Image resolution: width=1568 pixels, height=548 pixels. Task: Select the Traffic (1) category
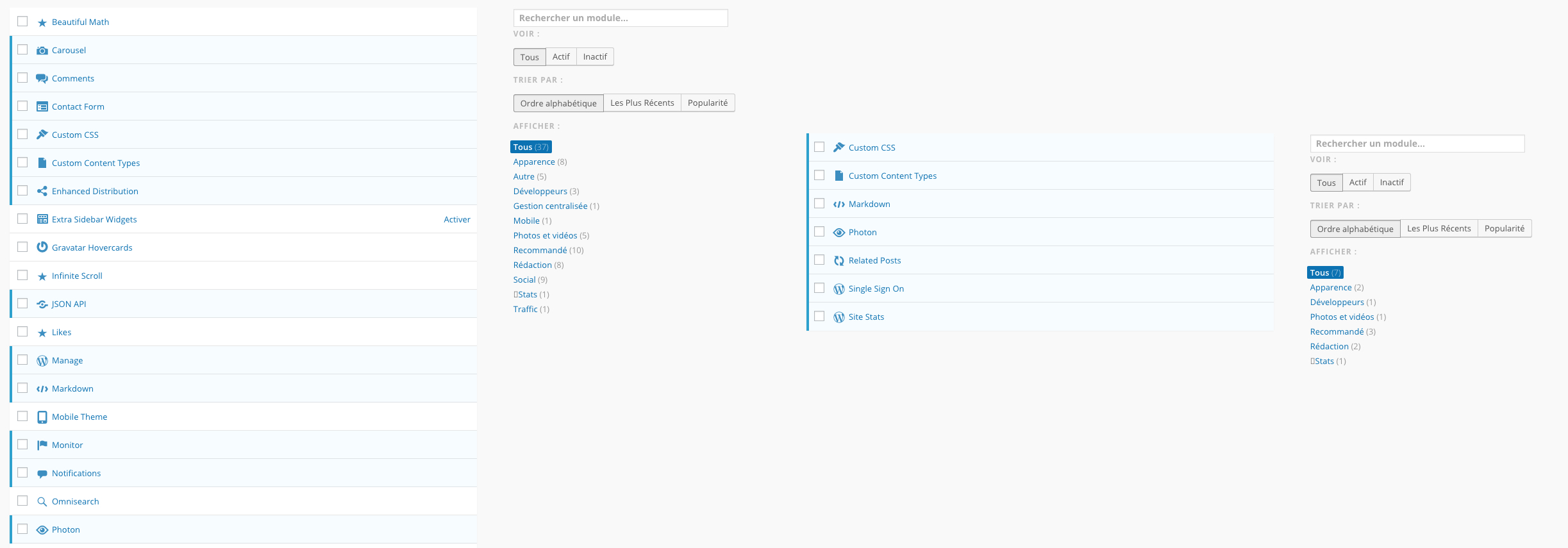click(531, 310)
